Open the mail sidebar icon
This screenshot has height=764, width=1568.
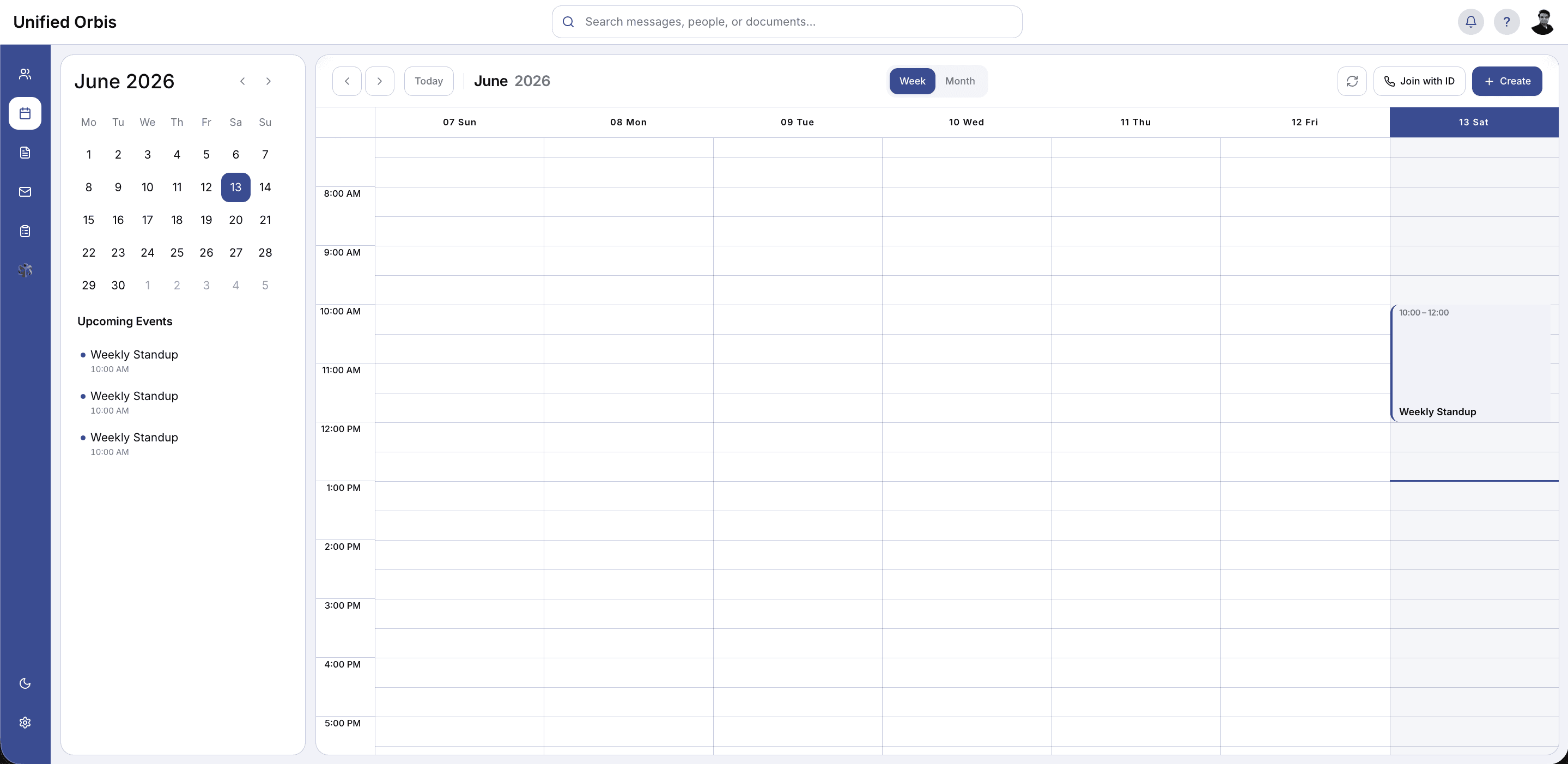[x=25, y=192]
